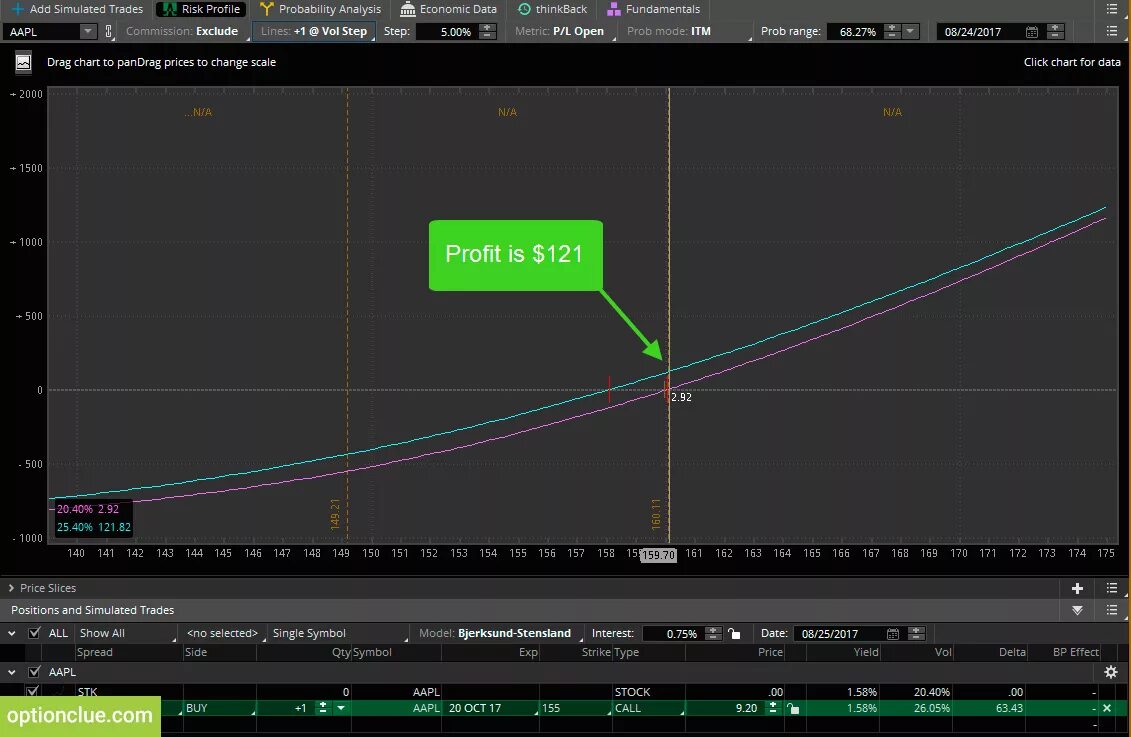
Task: Open the Single Symbol dropdown
Action: point(338,633)
